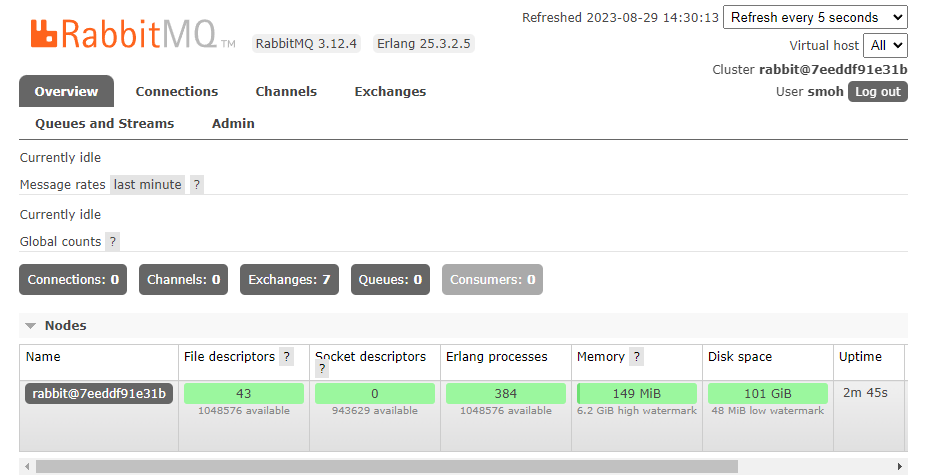Viewport: 929px width, 475px height.
Task: Open the Virtual host dropdown
Action: 885,46
